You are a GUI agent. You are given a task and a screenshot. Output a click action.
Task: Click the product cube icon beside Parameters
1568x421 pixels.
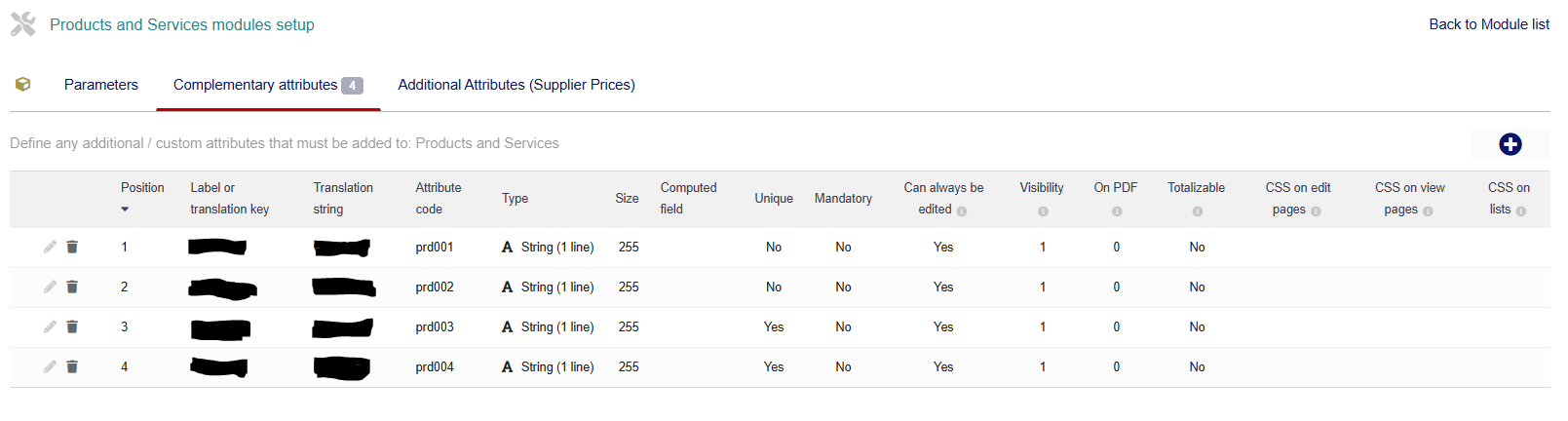[x=23, y=85]
